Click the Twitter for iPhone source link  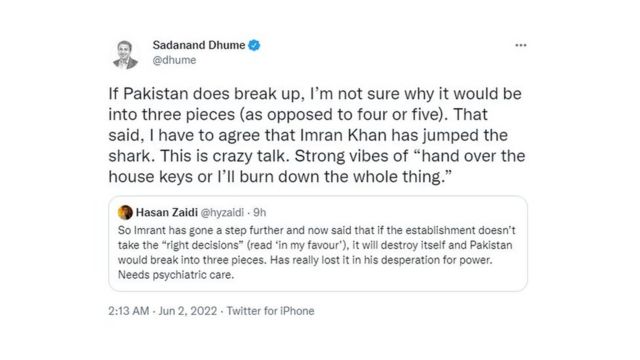(271, 311)
